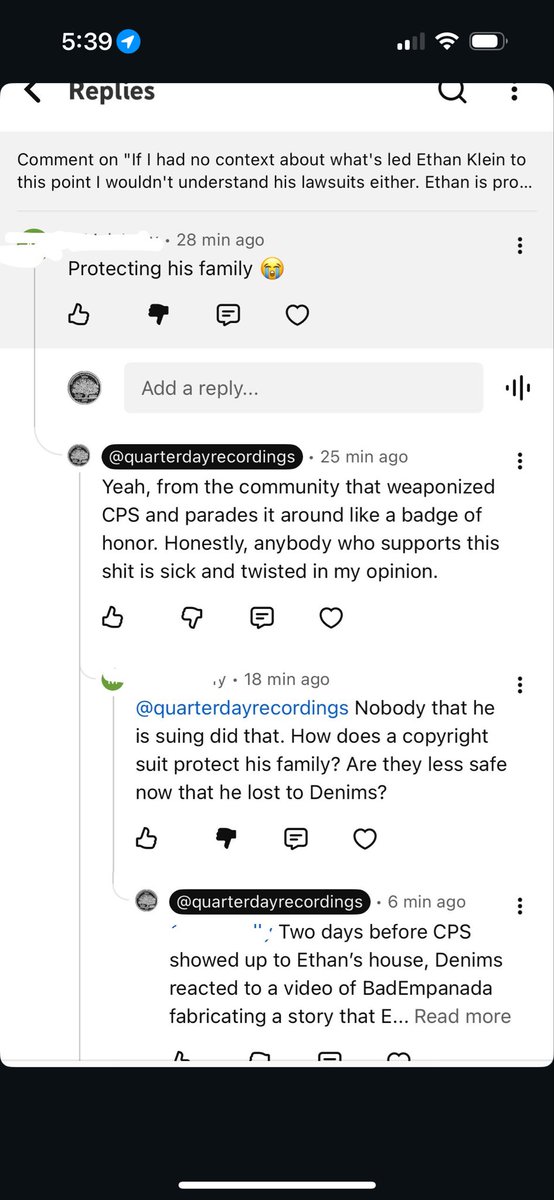Open @quarterdayrecordings profile from 25 min ago reply
The width and height of the screenshot is (554, 1200).
pos(201,456)
